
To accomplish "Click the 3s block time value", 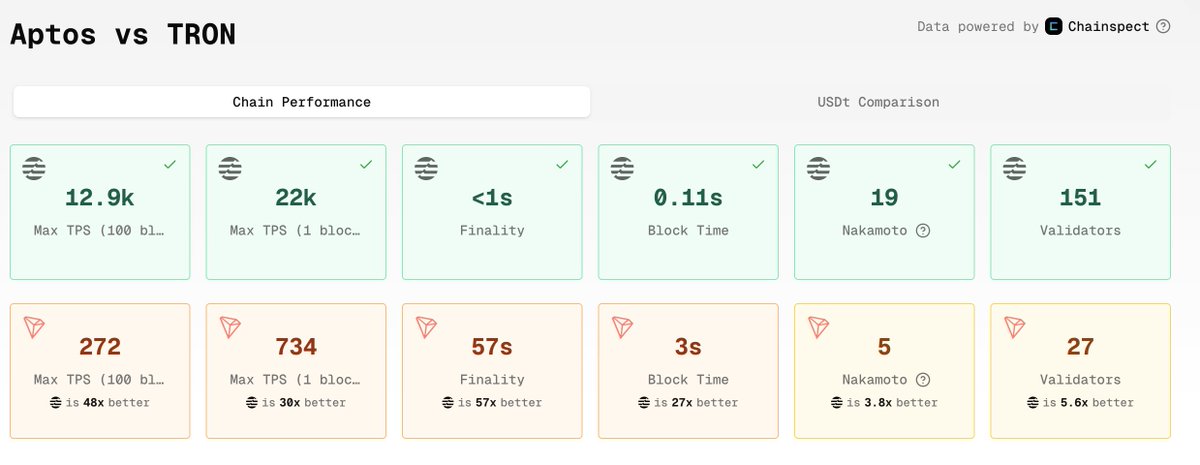I will coord(688,347).
